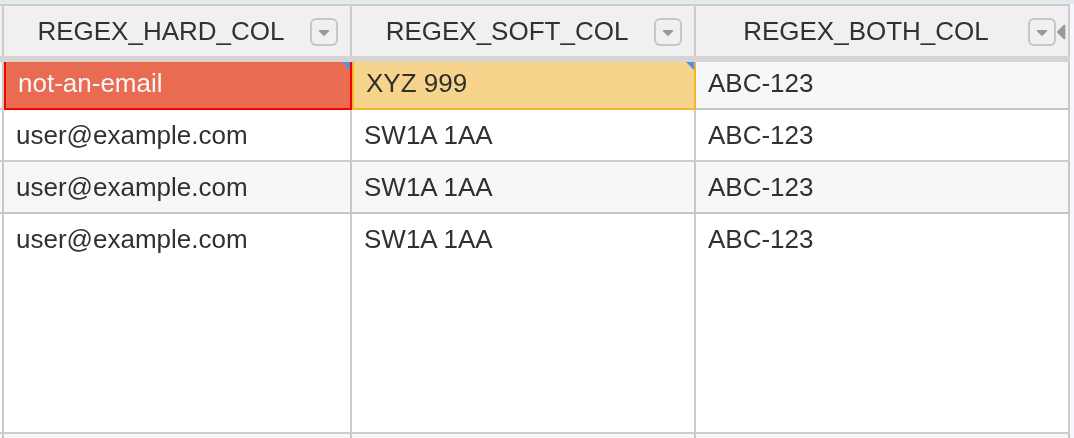Image resolution: width=1074 pixels, height=438 pixels.
Task: Click the blue comment marker on not-an-email cell
Action: [x=347, y=65]
